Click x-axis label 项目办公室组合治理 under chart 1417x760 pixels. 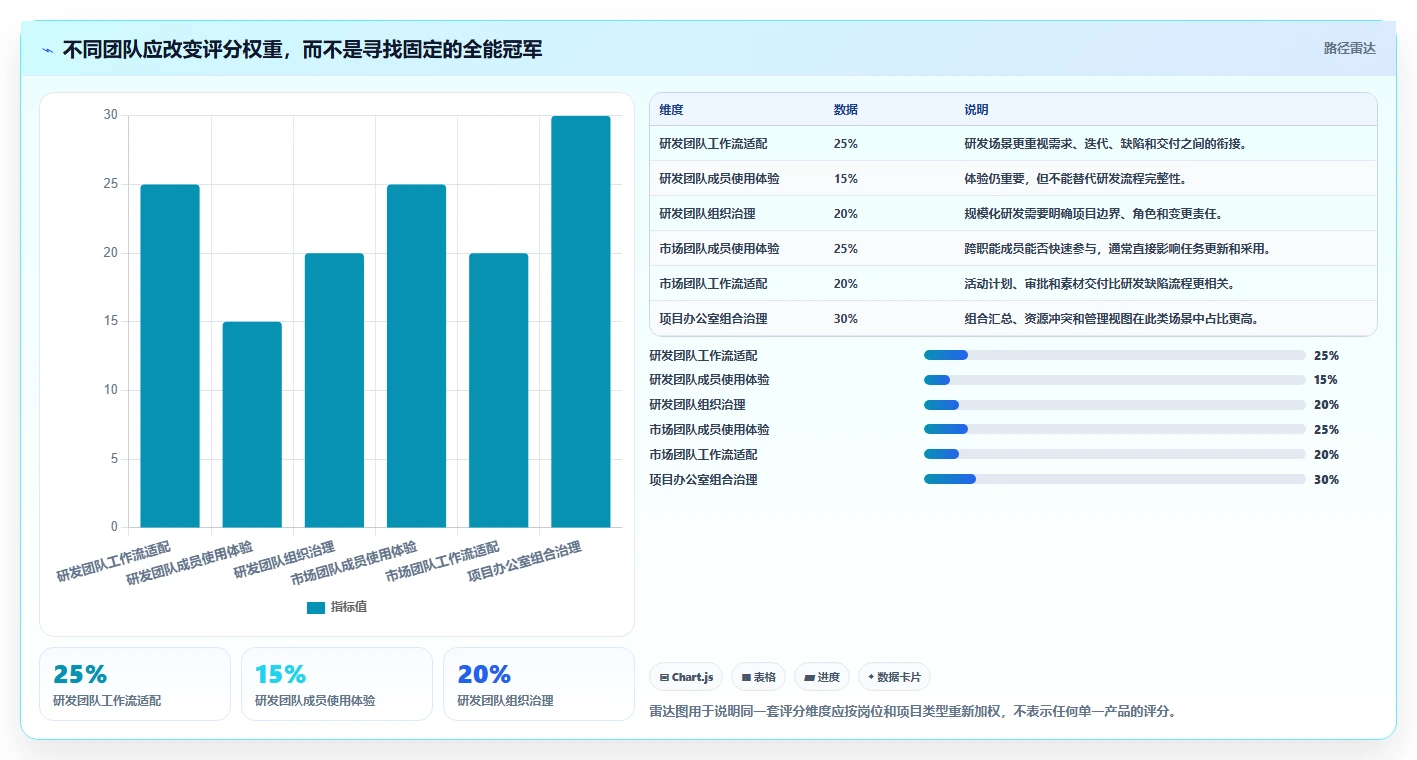coord(525,563)
